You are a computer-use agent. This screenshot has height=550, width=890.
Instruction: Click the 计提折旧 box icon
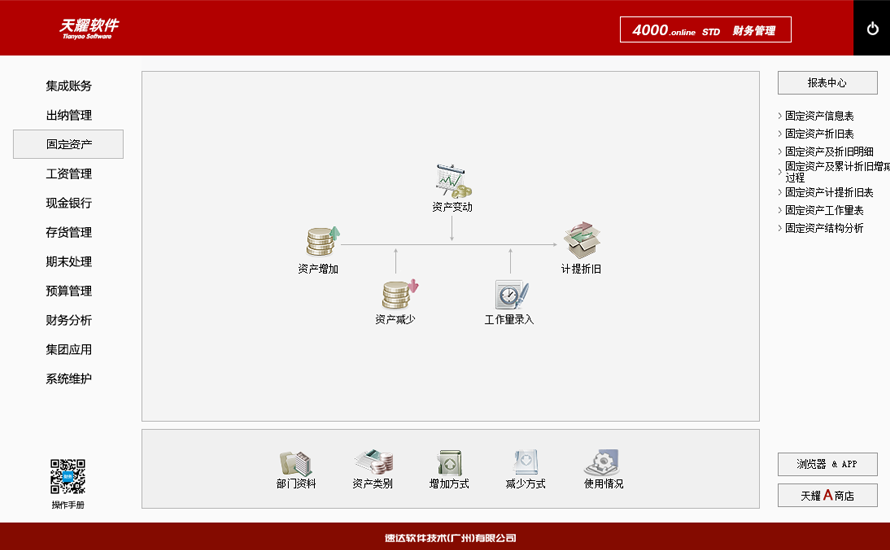click(582, 240)
